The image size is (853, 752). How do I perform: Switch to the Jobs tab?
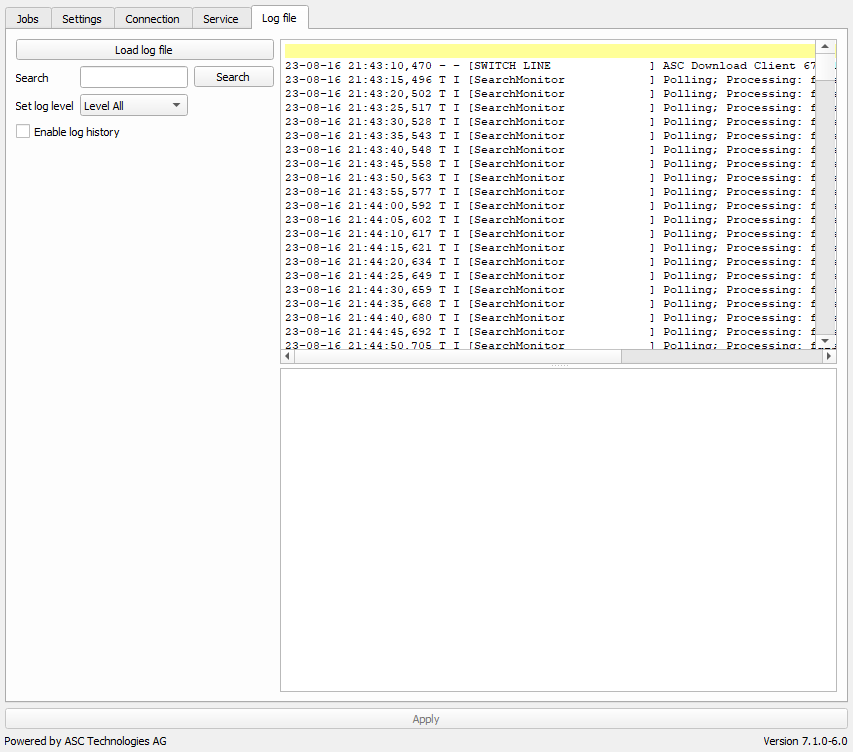(x=27, y=18)
